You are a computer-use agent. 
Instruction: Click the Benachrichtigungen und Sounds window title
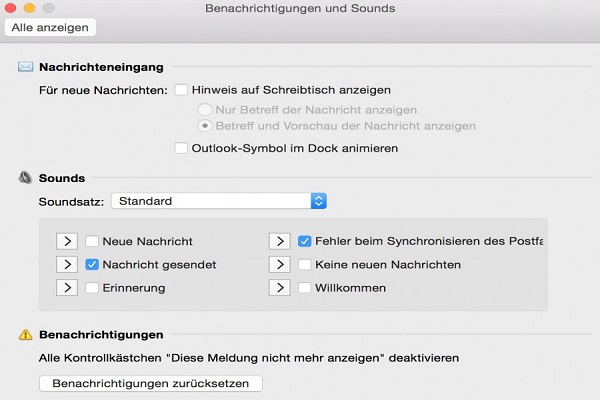[300, 8]
